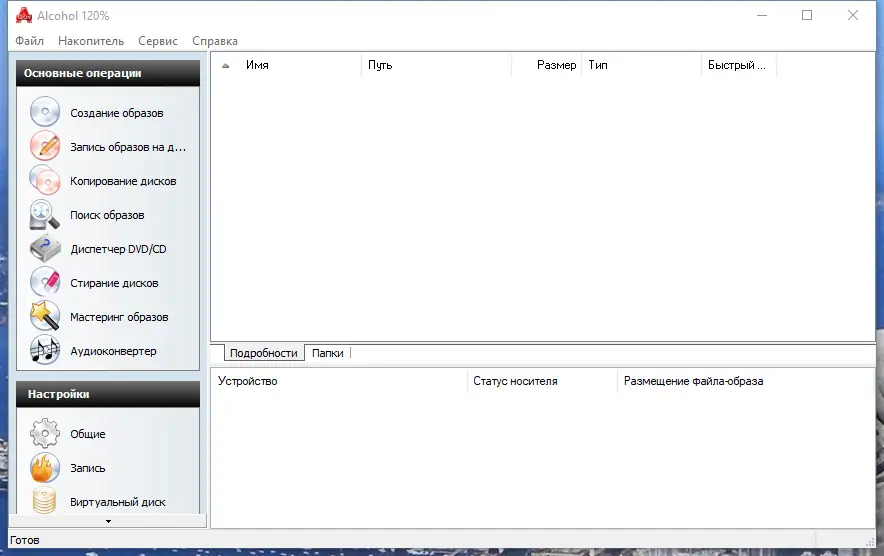The width and height of the screenshot is (884, 556).
Task: Open Виртуальный диск settings text link
Action: (x=117, y=502)
